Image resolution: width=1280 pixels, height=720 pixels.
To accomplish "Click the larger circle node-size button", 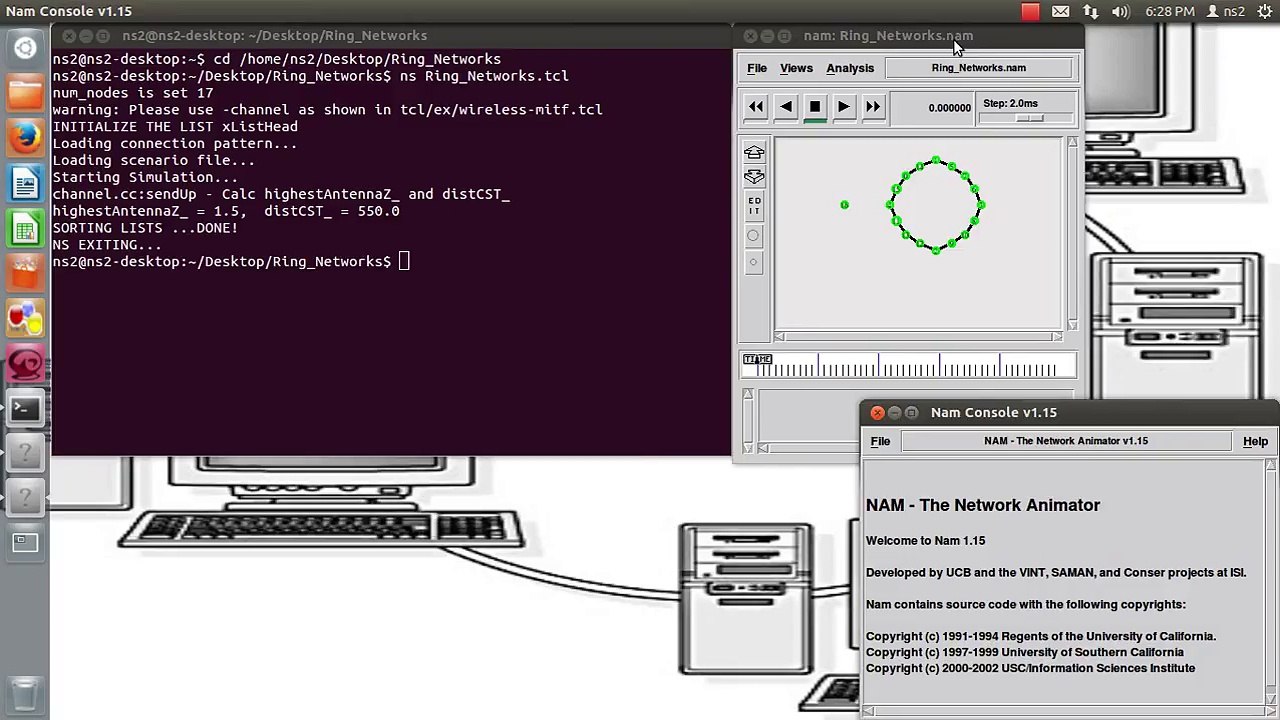I will pyautogui.click(x=754, y=236).
